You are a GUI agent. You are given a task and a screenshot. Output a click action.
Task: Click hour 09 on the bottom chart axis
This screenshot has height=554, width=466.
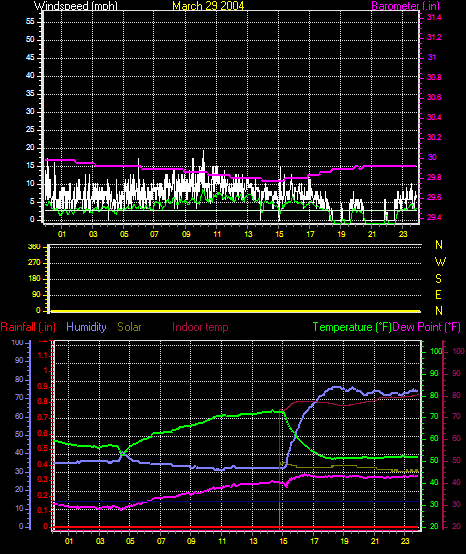[x=191, y=541]
